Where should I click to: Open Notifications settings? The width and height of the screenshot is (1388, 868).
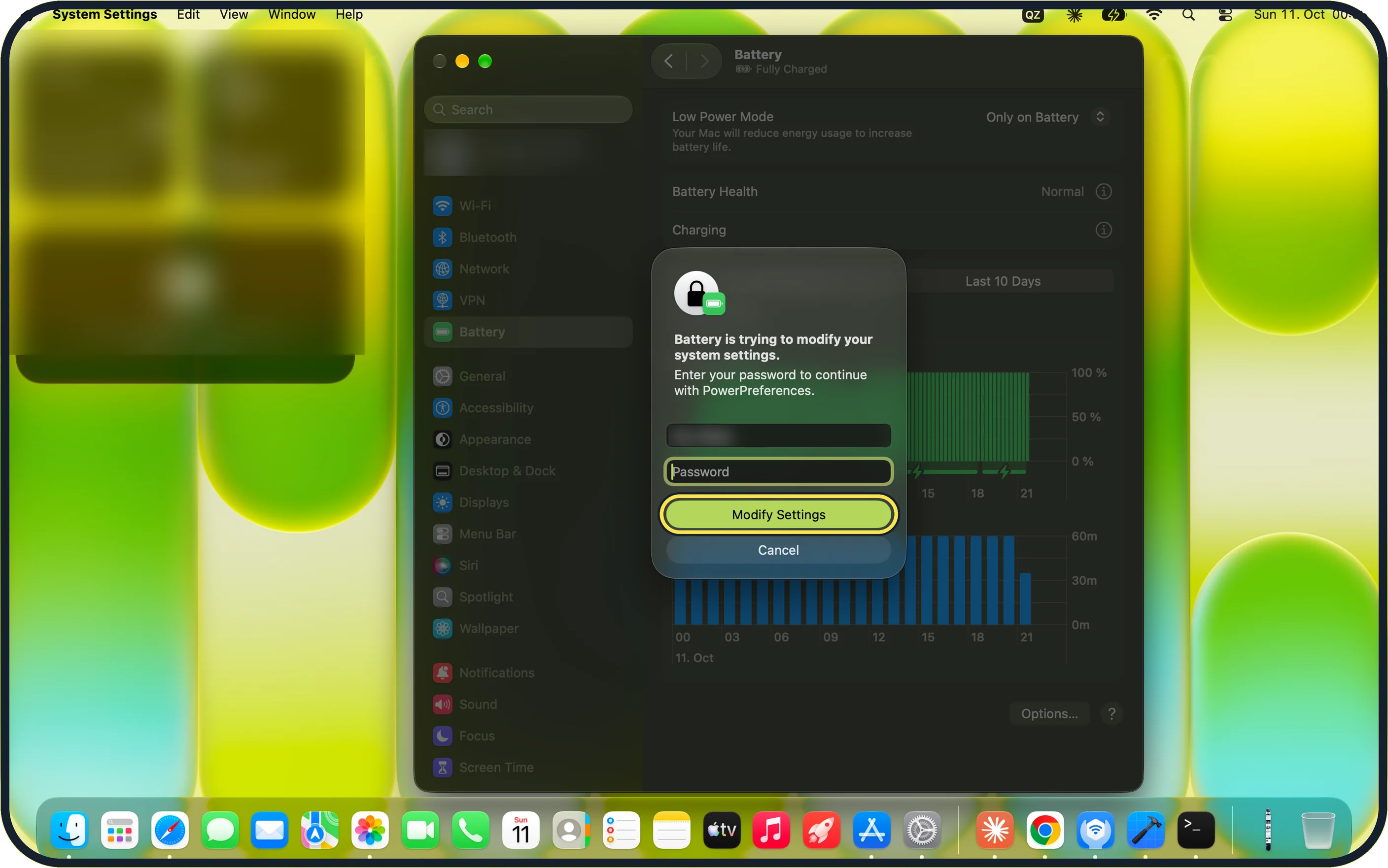click(528, 673)
